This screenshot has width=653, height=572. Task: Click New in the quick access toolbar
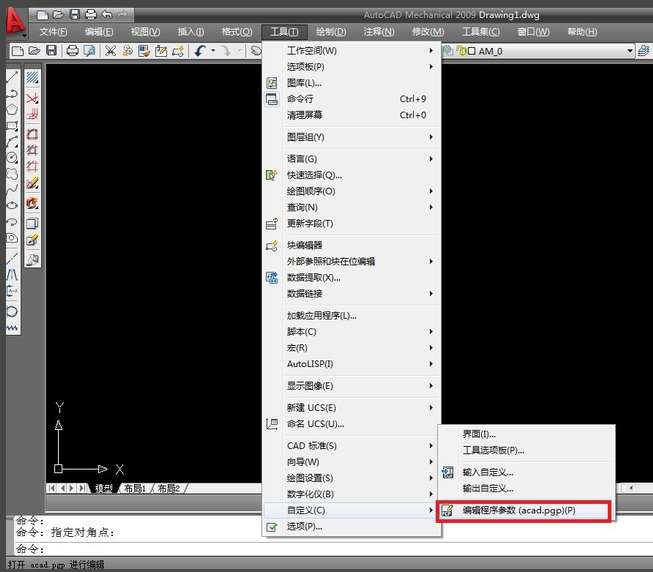click(42, 15)
